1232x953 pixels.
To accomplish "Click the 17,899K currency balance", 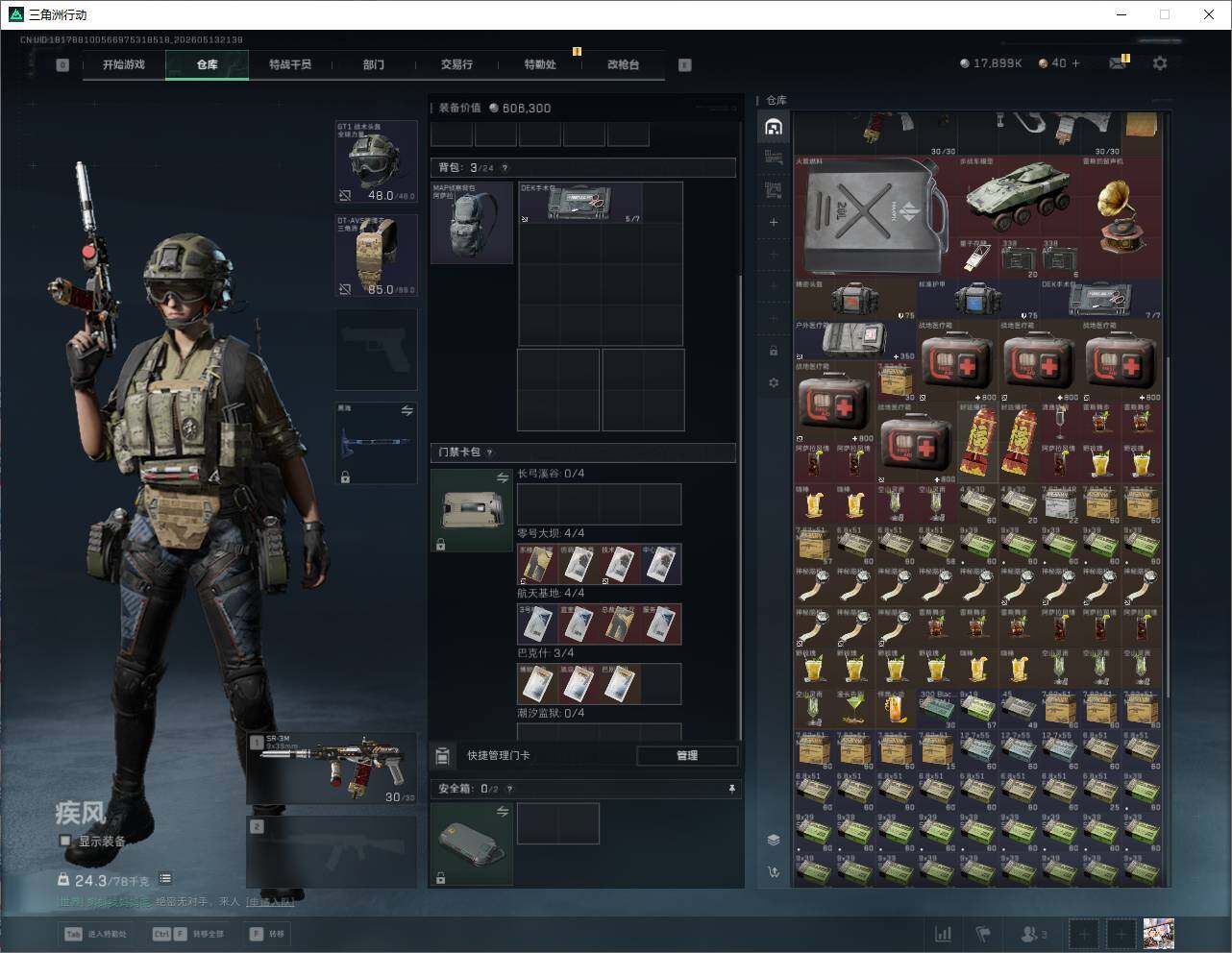I will 991,63.
